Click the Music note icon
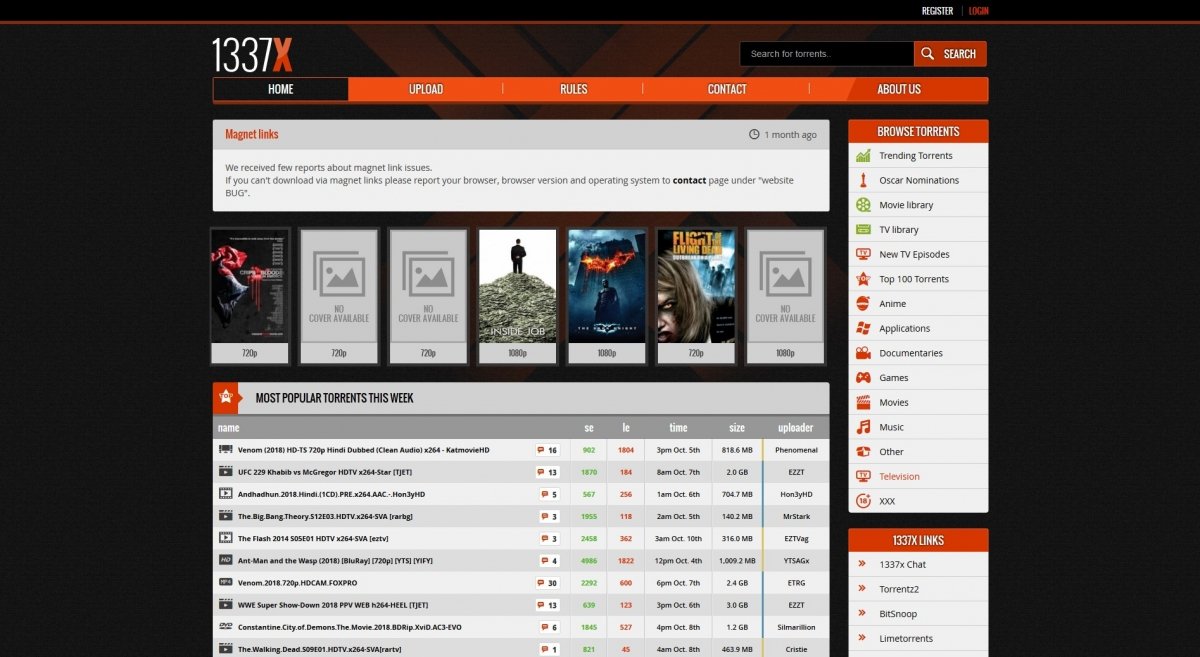 point(863,427)
